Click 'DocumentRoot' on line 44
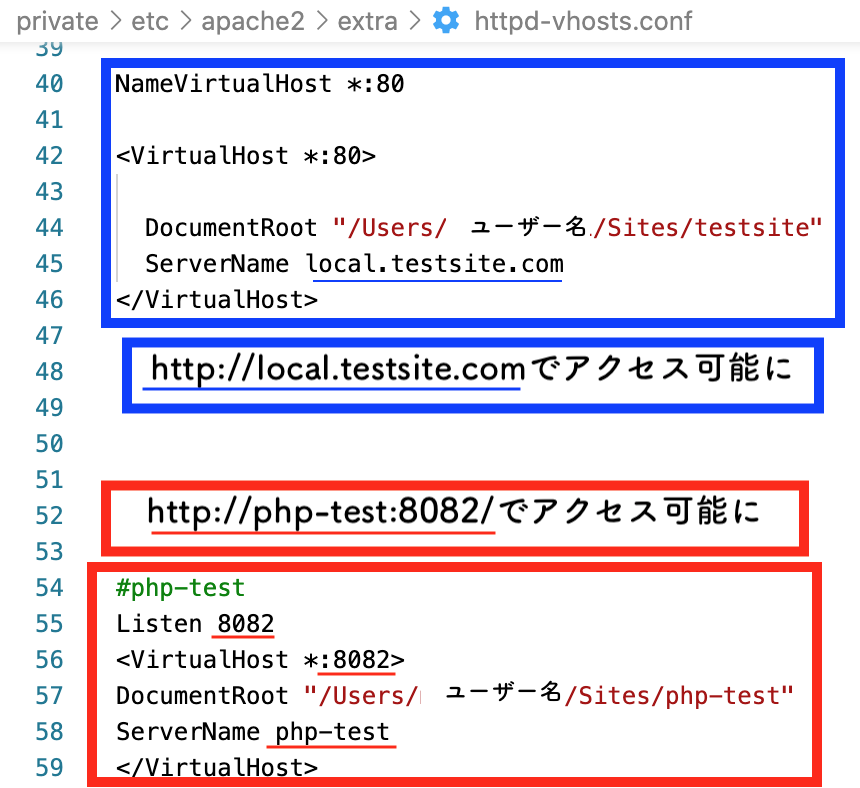Image resolution: width=860 pixels, height=788 pixels. click(231, 228)
